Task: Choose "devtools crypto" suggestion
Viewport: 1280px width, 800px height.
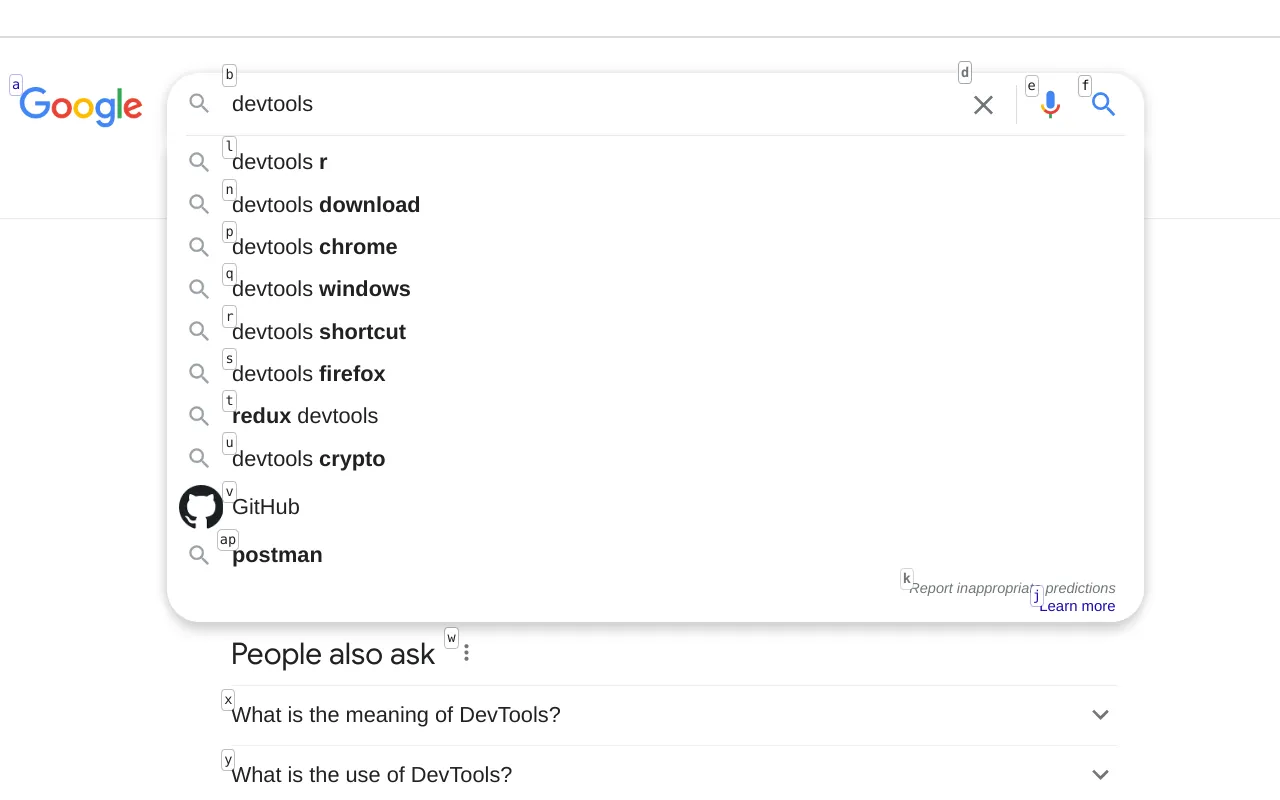Action: [309, 459]
